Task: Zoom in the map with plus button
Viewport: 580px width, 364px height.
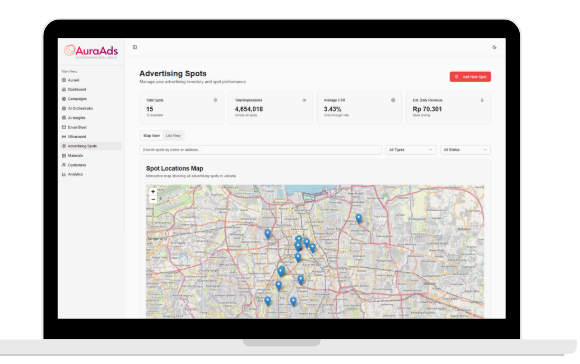Action: click(x=153, y=192)
